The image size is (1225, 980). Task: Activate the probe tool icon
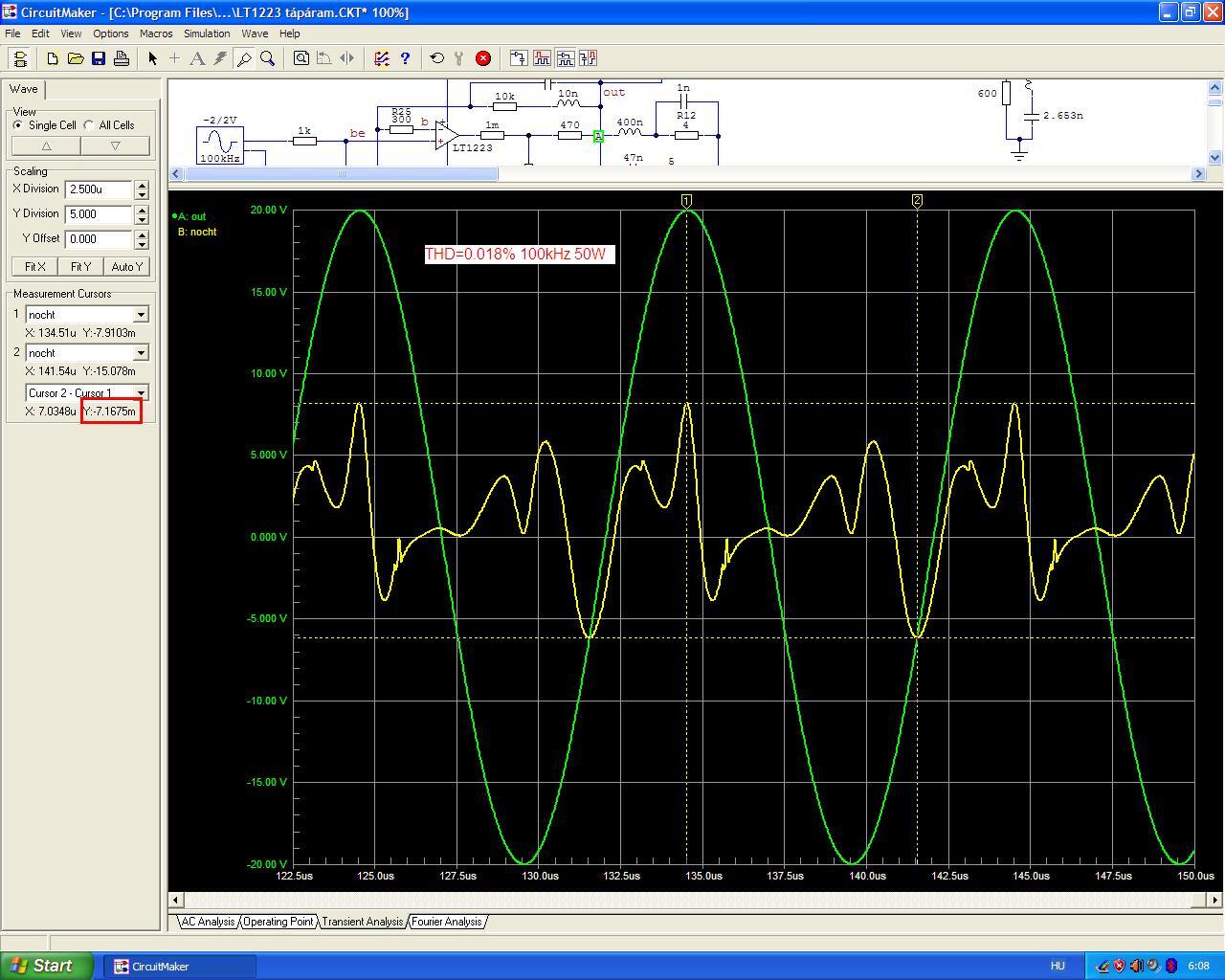[x=244, y=58]
